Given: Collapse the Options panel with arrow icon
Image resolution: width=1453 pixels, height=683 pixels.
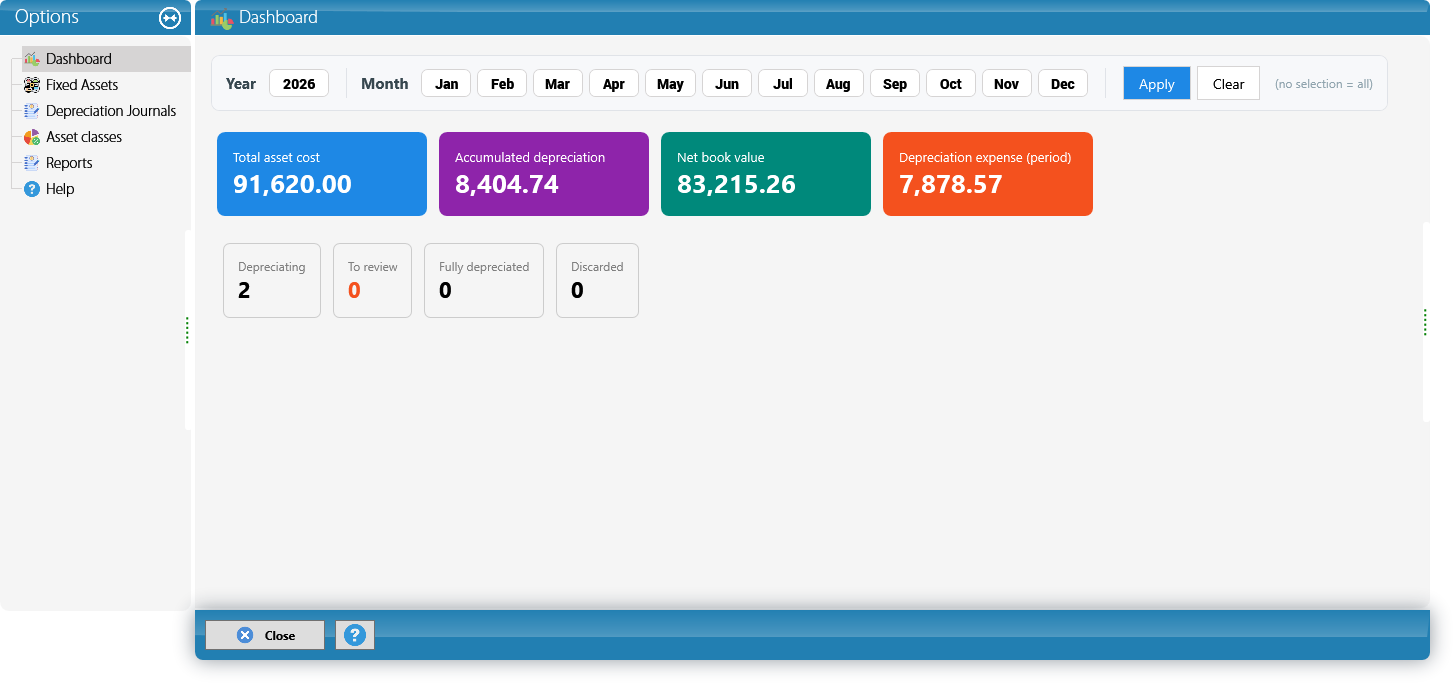Looking at the screenshot, I should tap(170, 18).
